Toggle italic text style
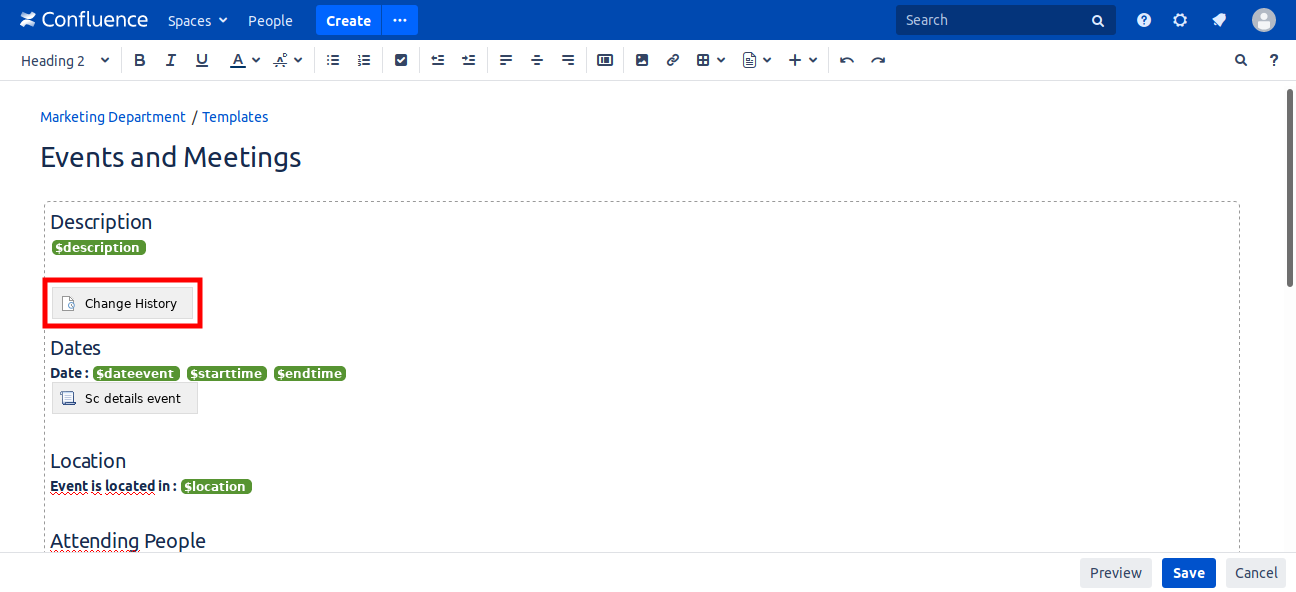The image size is (1296, 592). tap(171, 60)
